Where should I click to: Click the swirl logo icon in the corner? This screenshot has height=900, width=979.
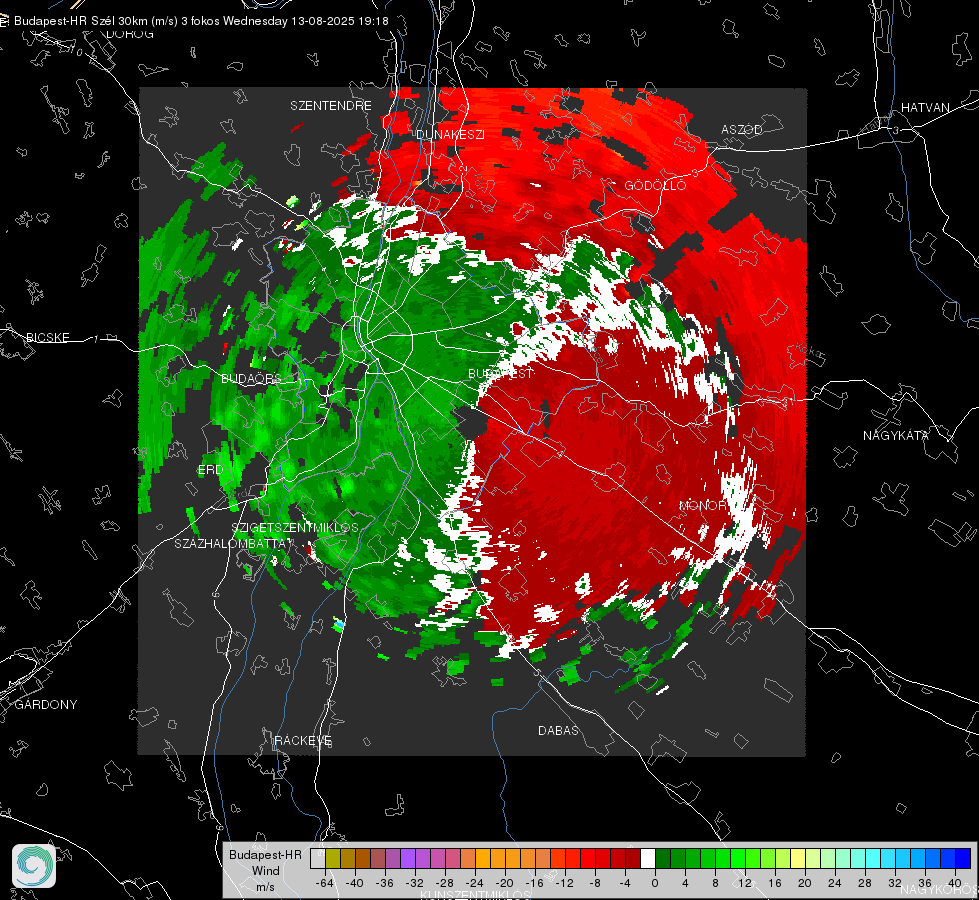click(34, 866)
